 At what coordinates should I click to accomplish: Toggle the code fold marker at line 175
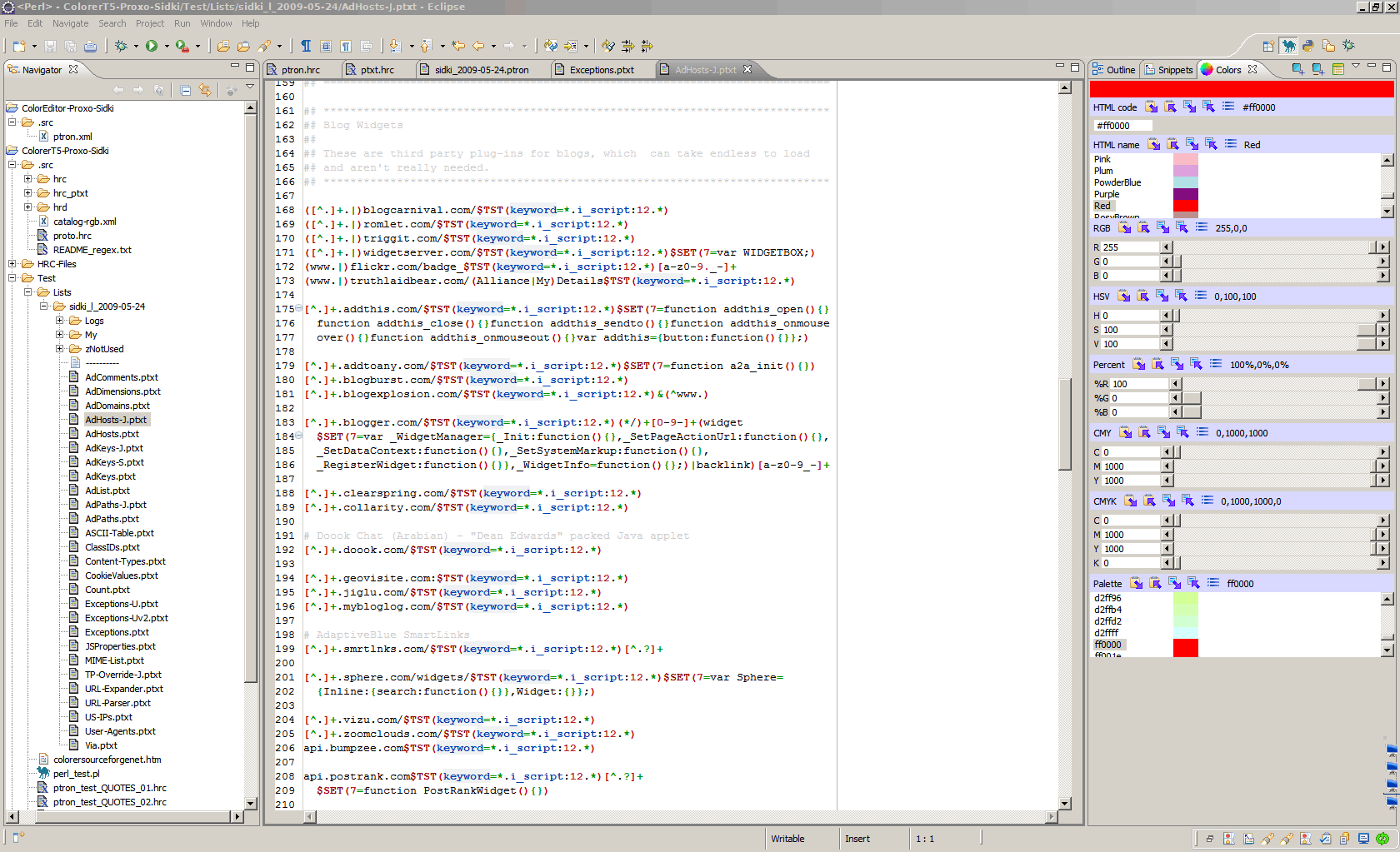point(299,309)
